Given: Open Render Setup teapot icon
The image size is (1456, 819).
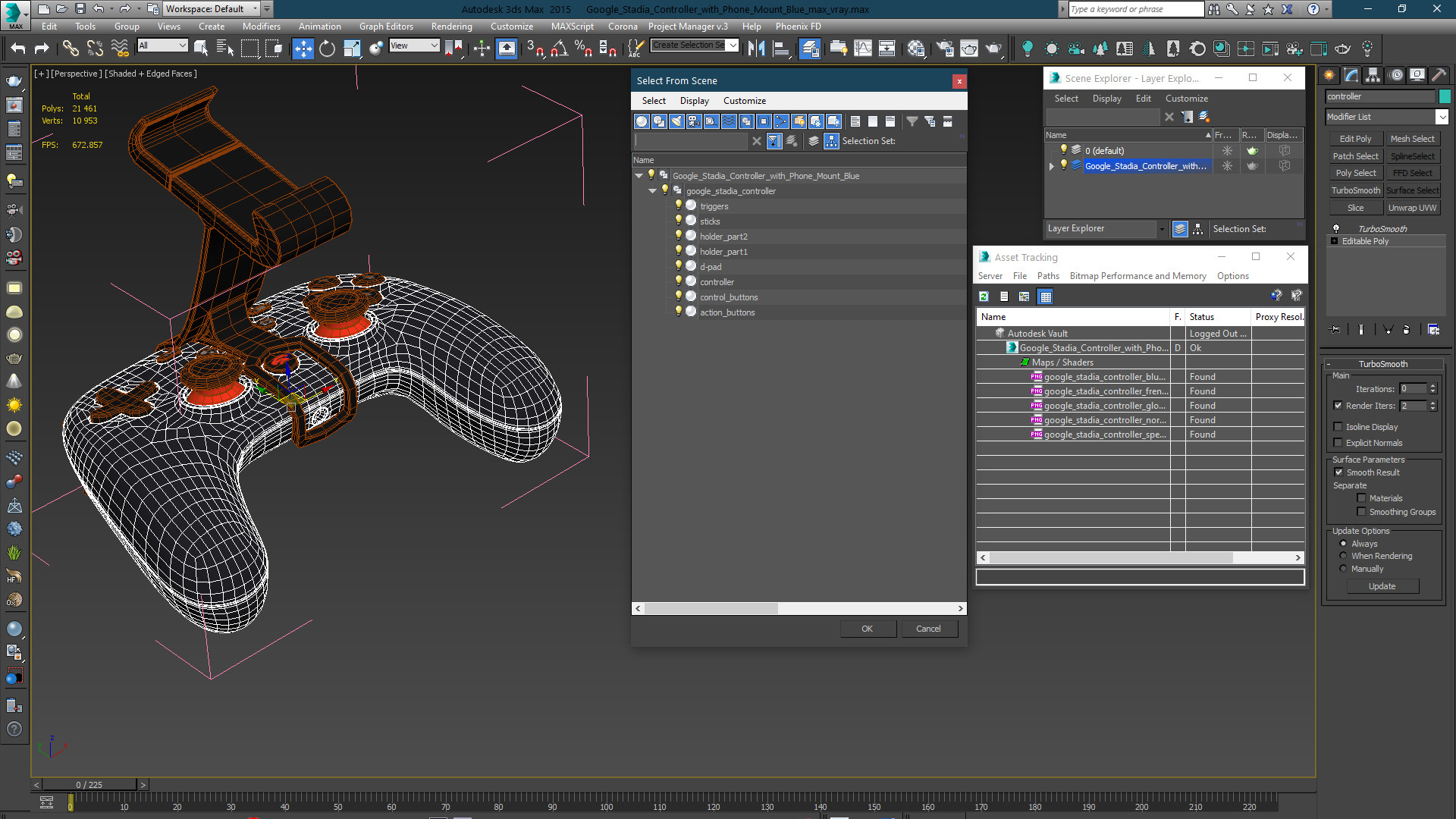Looking at the screenshot, I should click(x=945, y=49).
